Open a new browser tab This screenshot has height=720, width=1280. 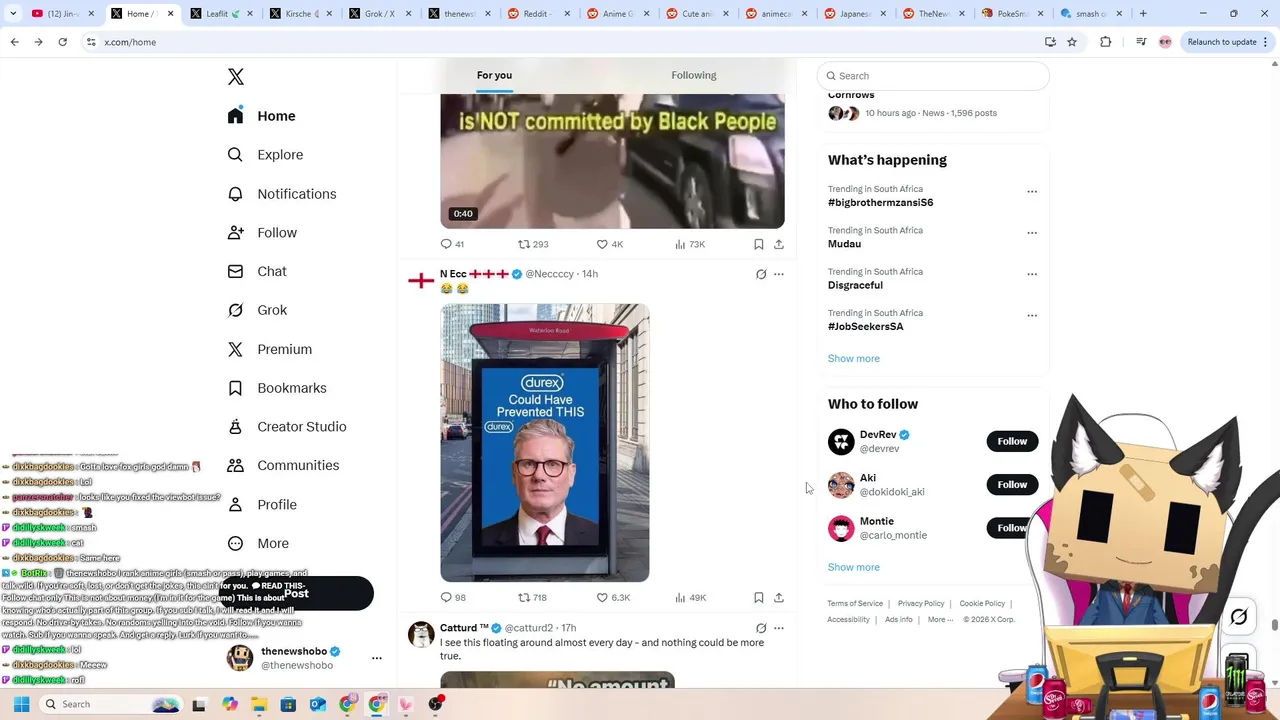point(1143,14)
